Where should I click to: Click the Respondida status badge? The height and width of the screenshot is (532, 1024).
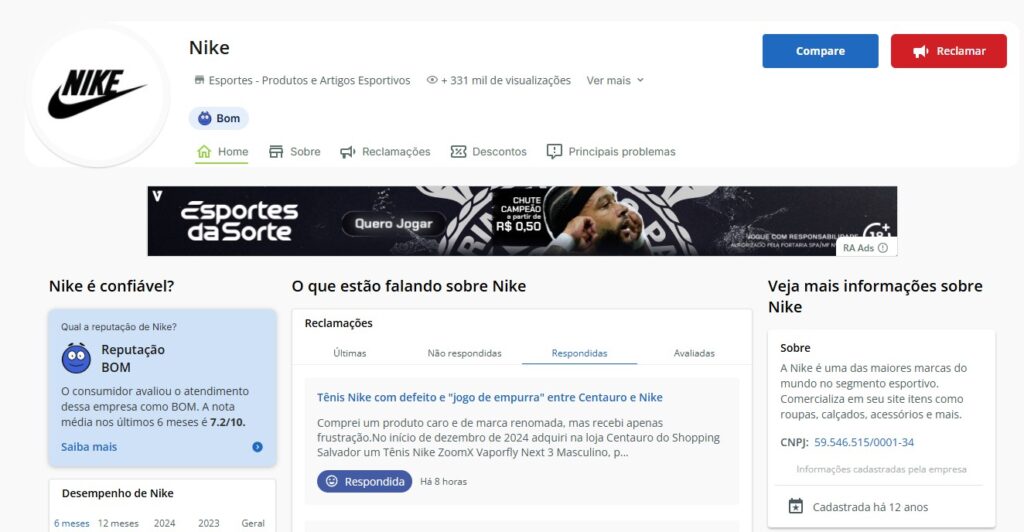(x=364, y=482)
